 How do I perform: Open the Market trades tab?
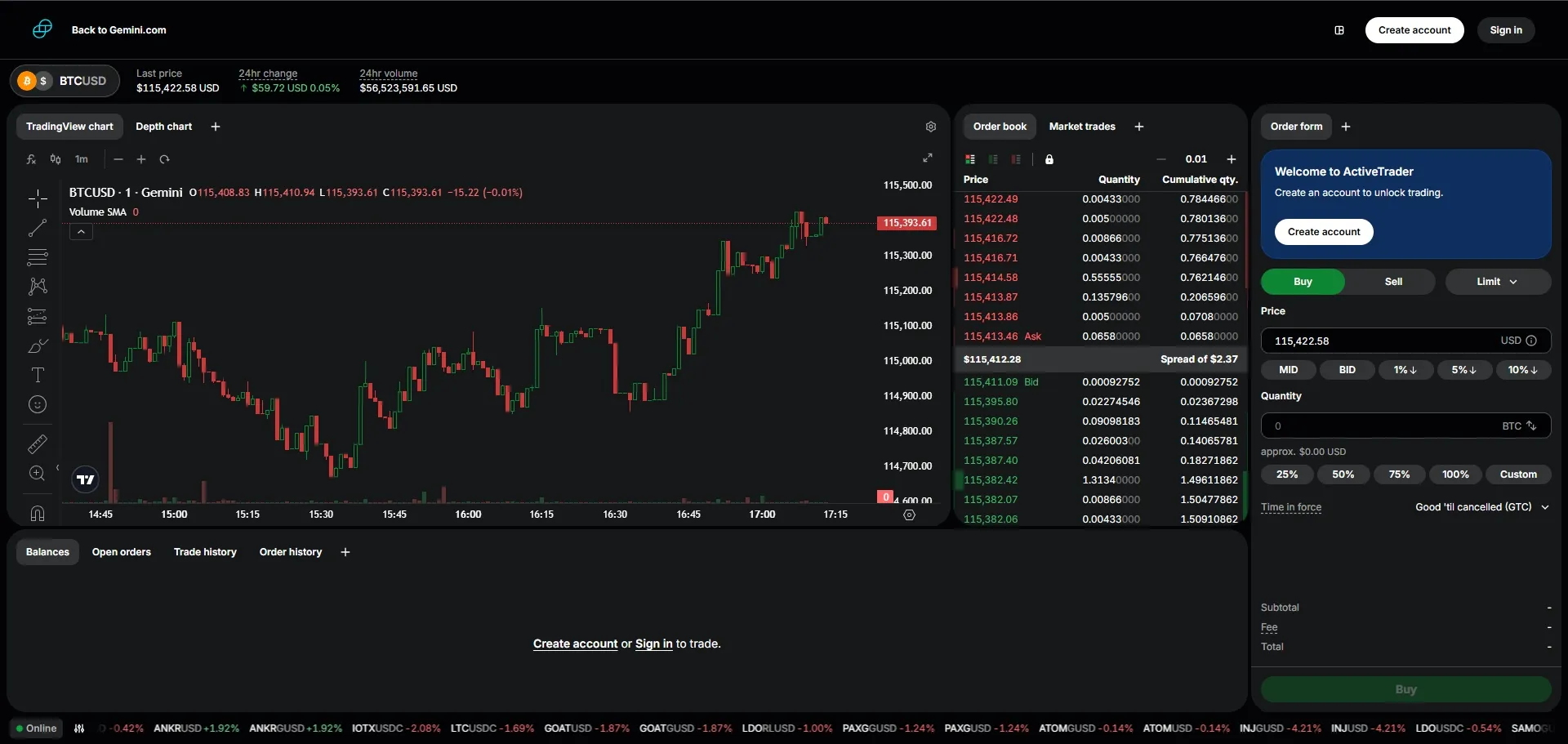coord(1082,127)
